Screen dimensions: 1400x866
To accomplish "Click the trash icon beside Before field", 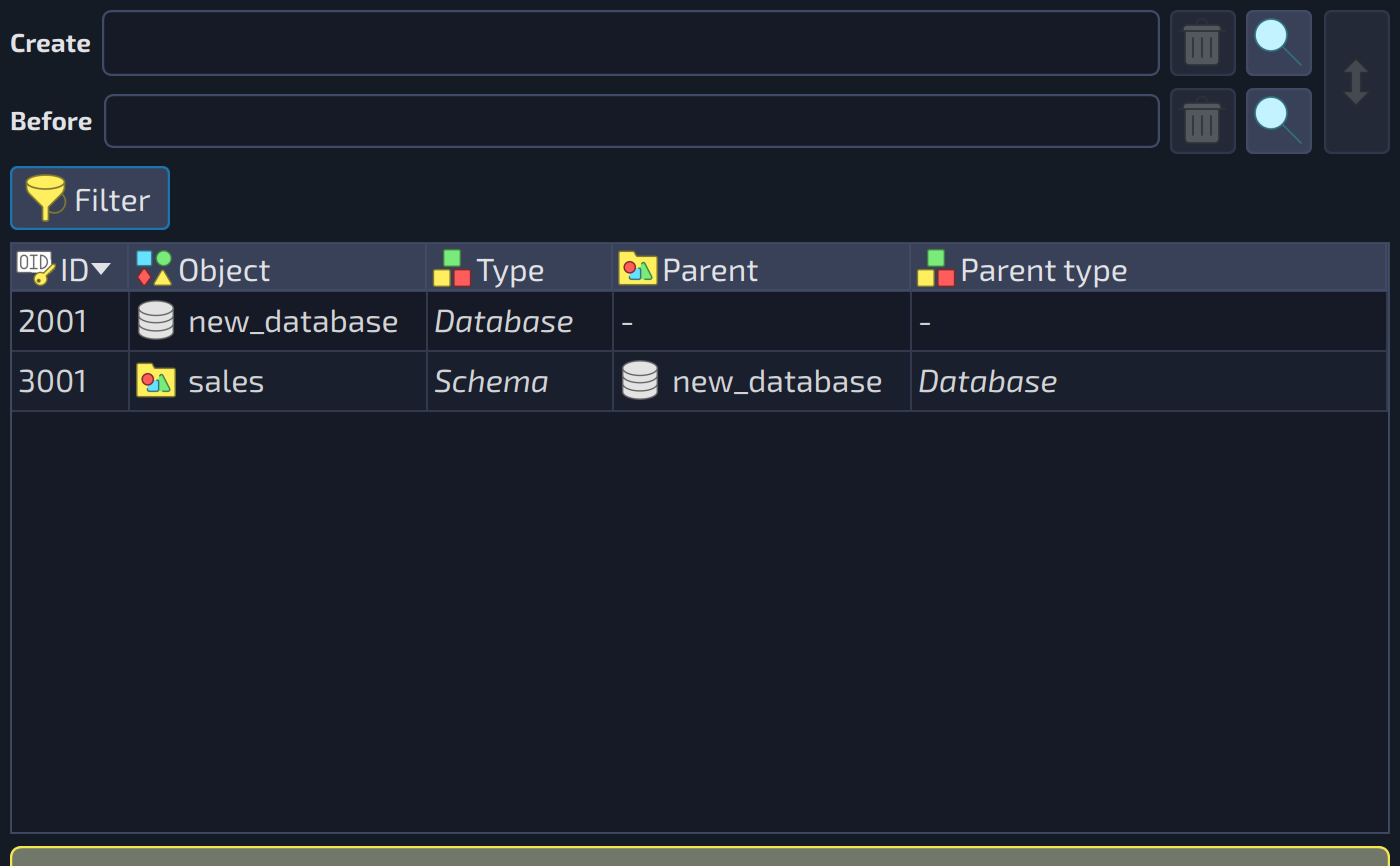I will tap(1203, 121).
